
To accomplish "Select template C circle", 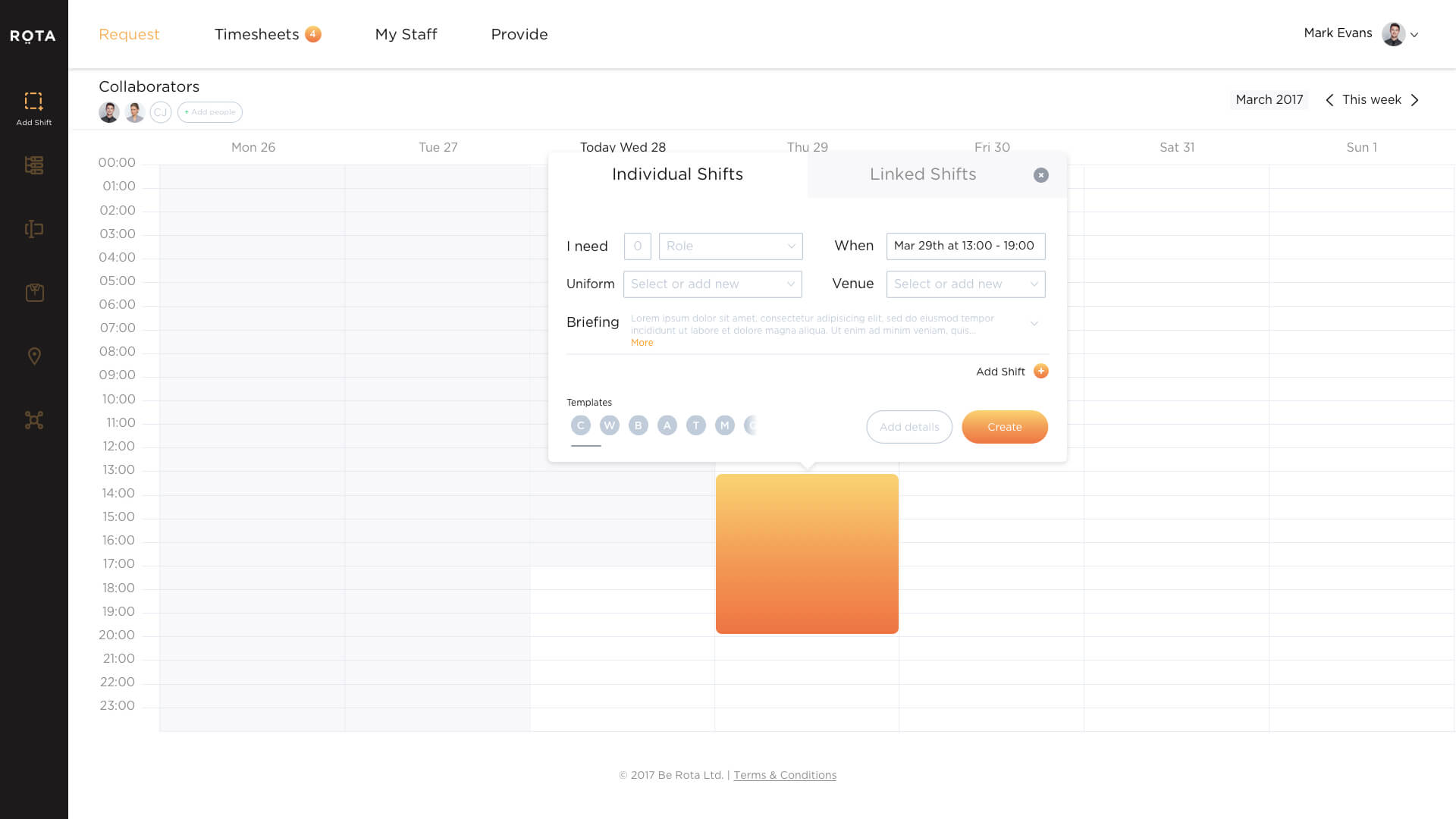I will [581, 425].
